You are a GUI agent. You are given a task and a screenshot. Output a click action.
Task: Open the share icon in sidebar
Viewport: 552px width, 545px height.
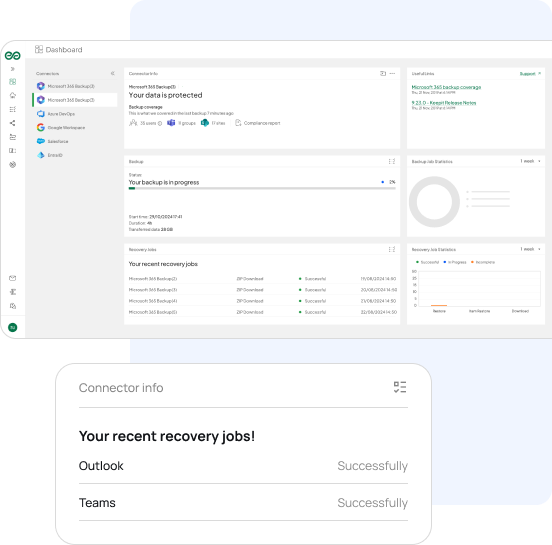tap(13, 123)
